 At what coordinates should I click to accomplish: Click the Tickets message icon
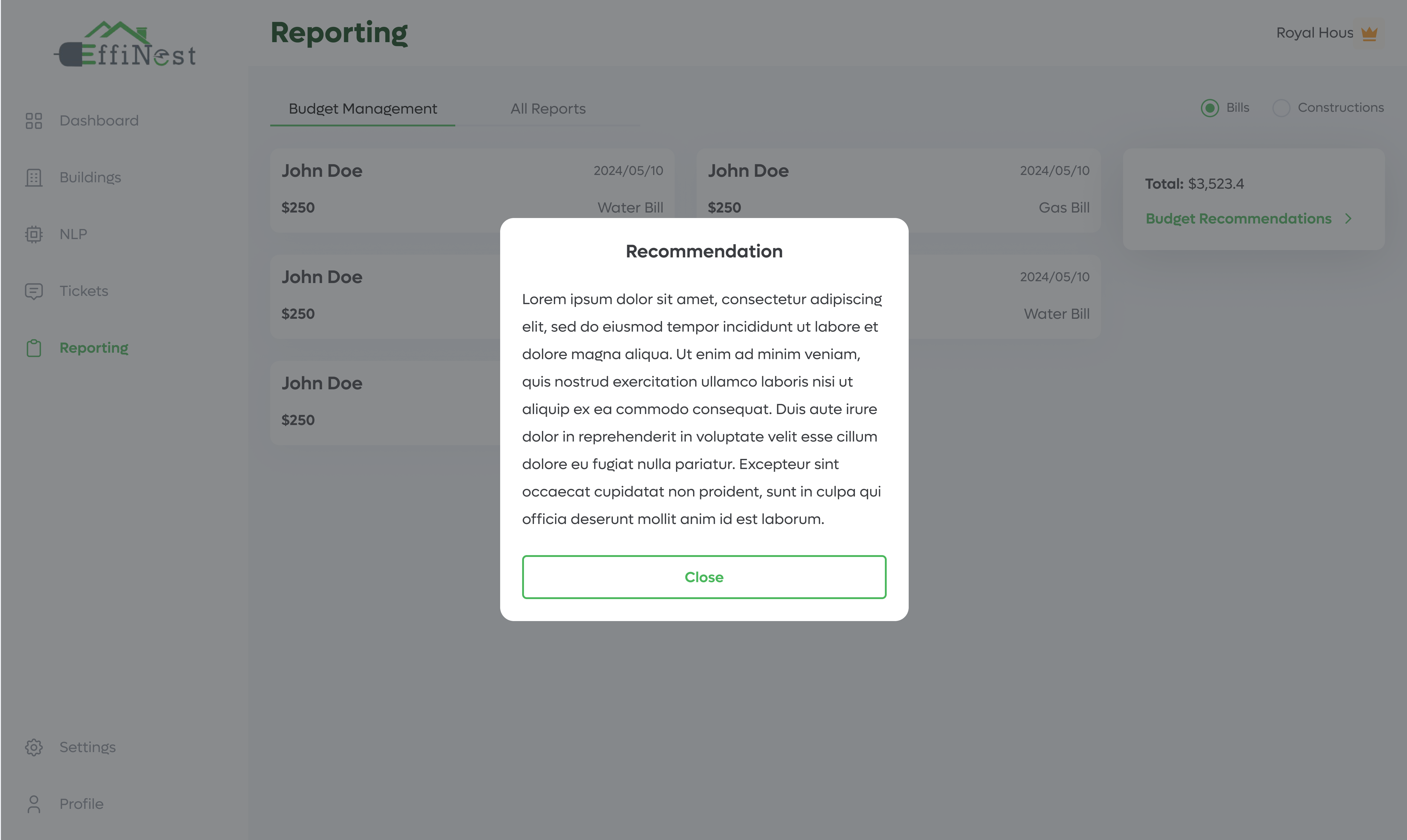point(34,291)
